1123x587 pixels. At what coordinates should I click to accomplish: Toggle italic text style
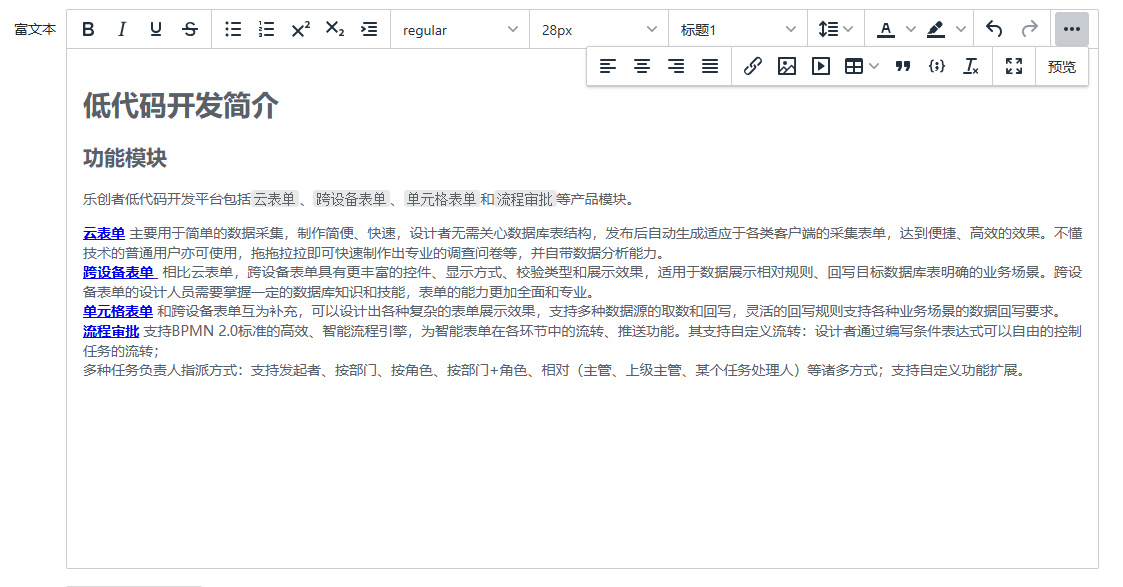click(x=122, y=30)
